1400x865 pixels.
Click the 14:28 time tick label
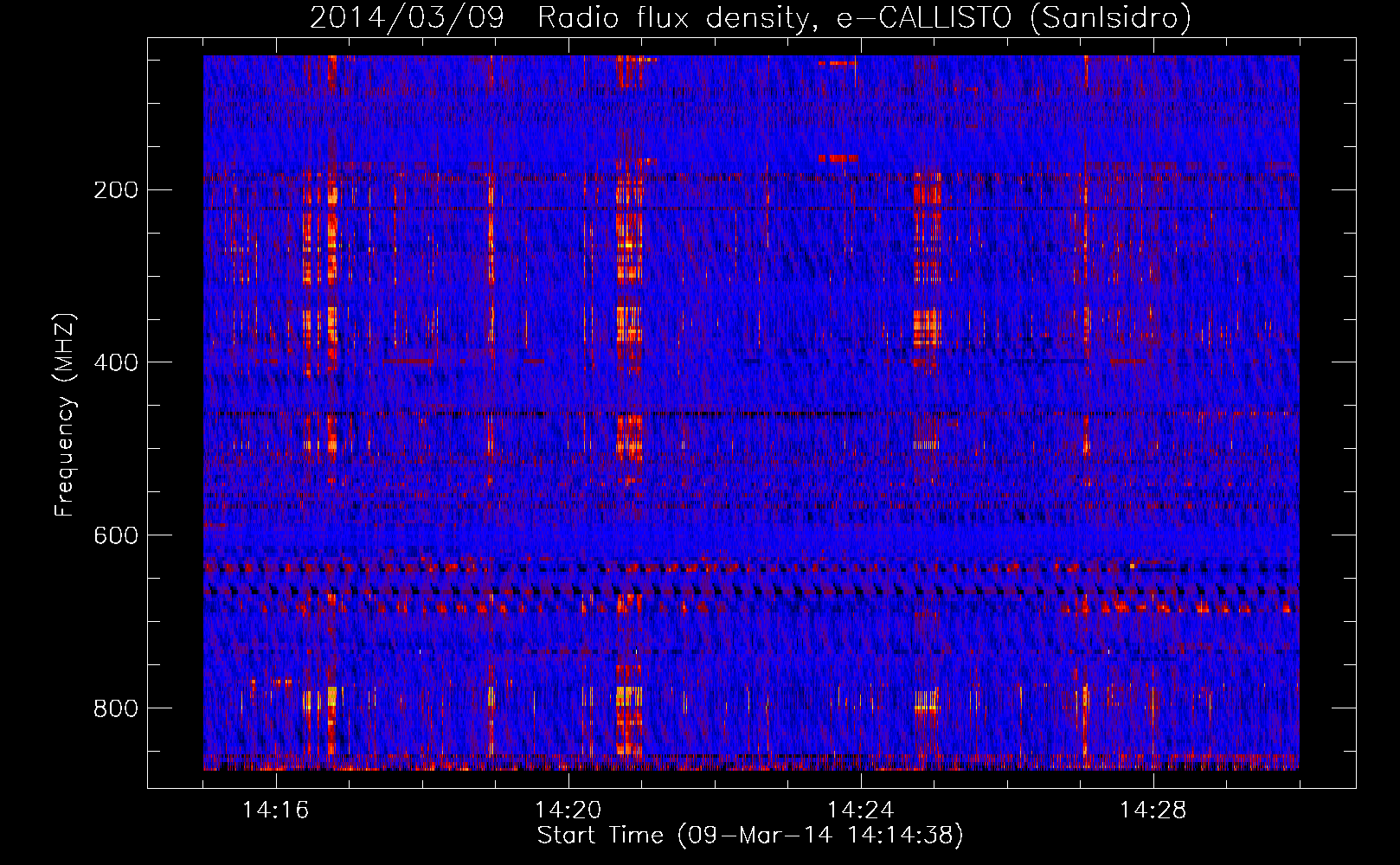1153,811
